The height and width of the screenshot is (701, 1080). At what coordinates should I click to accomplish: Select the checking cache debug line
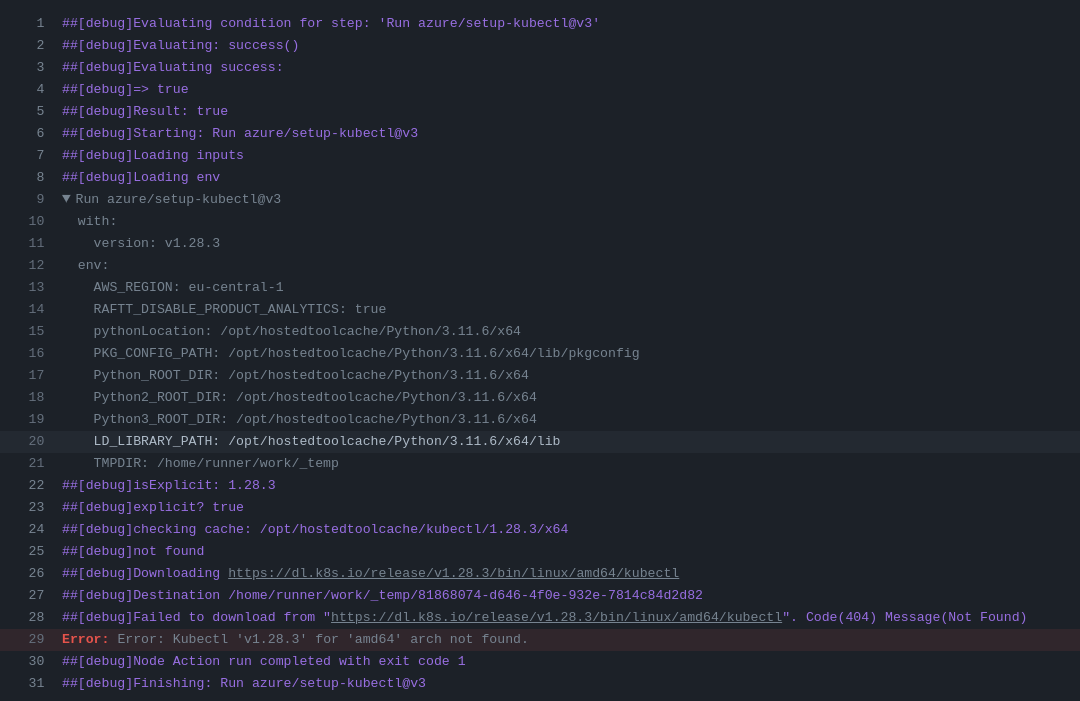pyautogui.click(x=314, y=529)
